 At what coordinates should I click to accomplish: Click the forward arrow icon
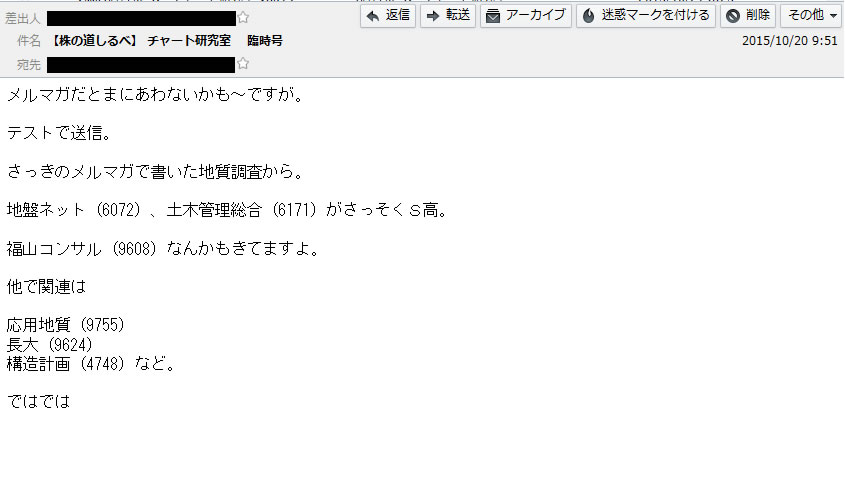[x=433, y=16]
